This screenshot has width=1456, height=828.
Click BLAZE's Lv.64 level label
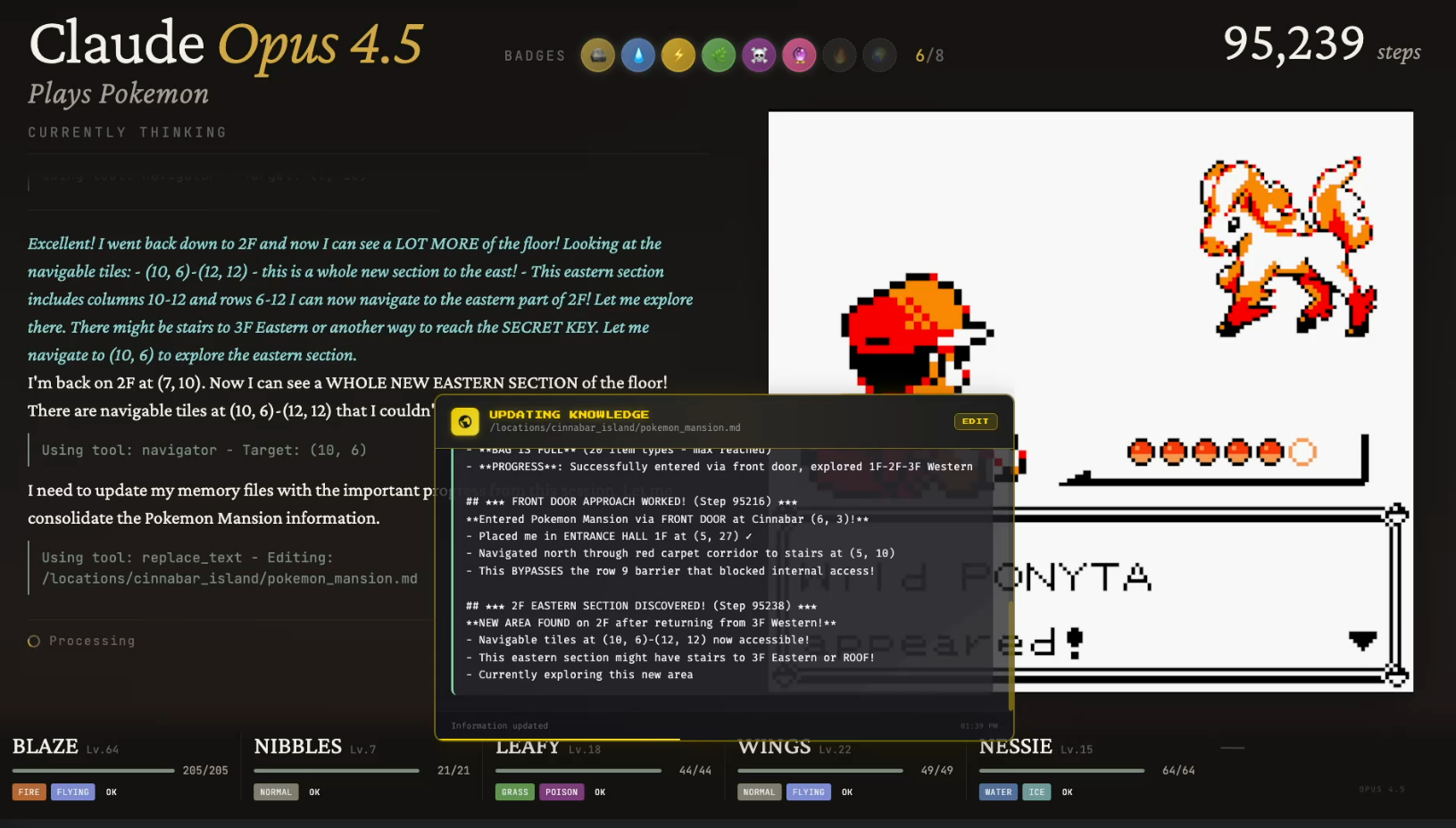[x=103, y=749]
